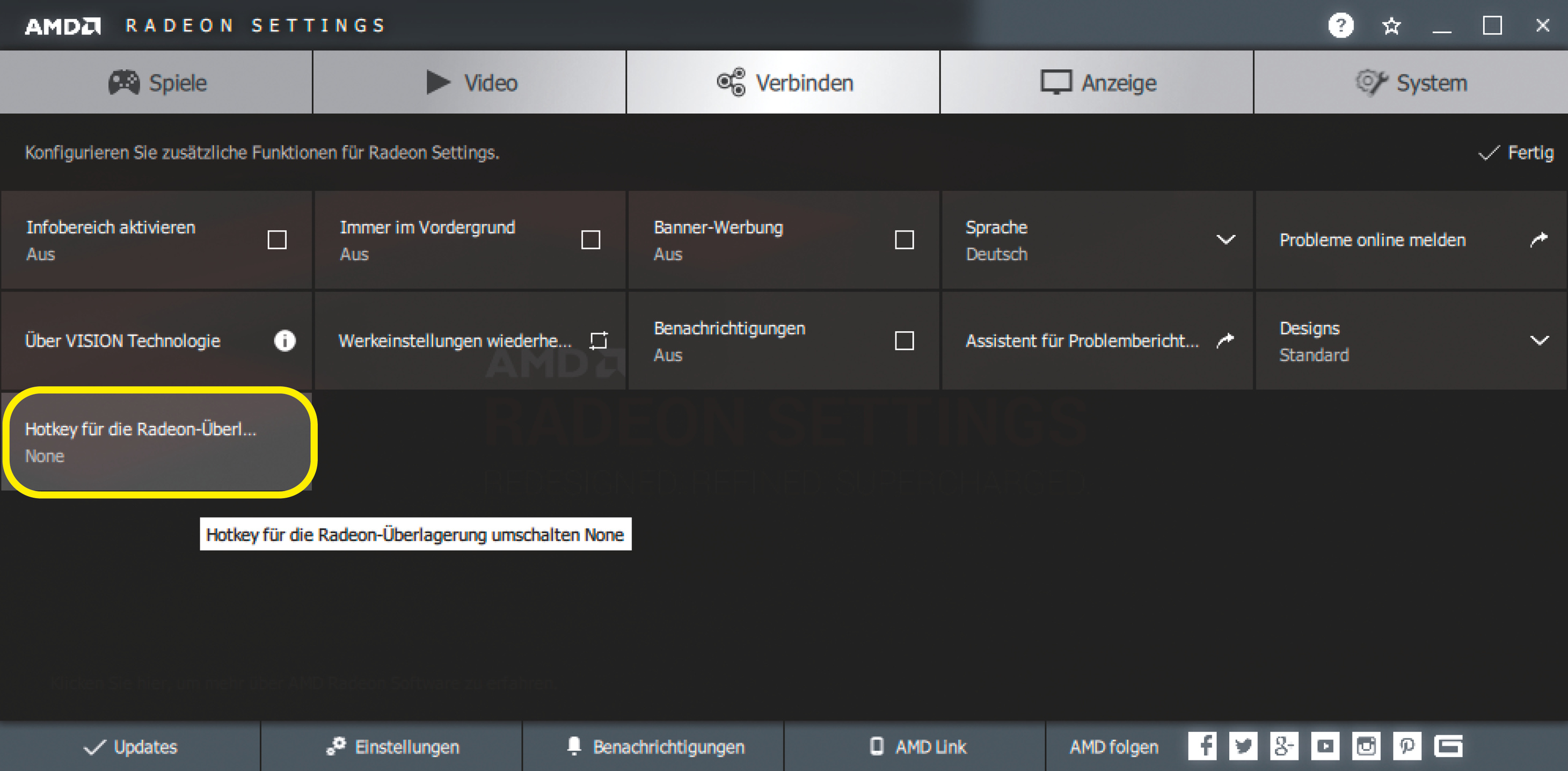Open AMD Twitter page icon
The image size is (1568, 771).
point(1243,746)
